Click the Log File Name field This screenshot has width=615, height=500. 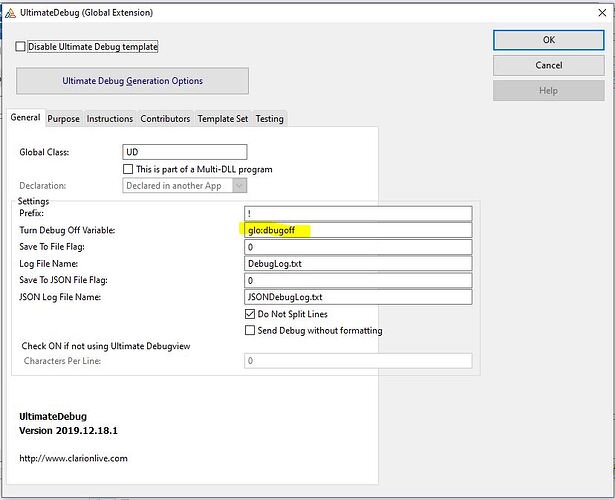(x=358, y=264)
